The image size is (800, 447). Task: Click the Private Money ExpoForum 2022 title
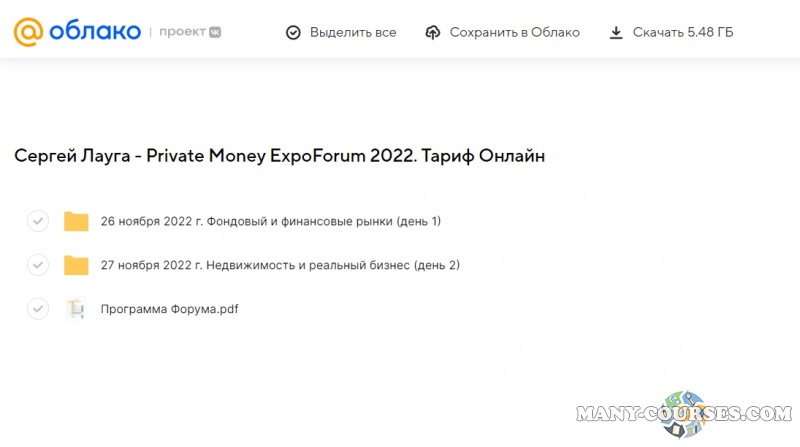point(280,156)
